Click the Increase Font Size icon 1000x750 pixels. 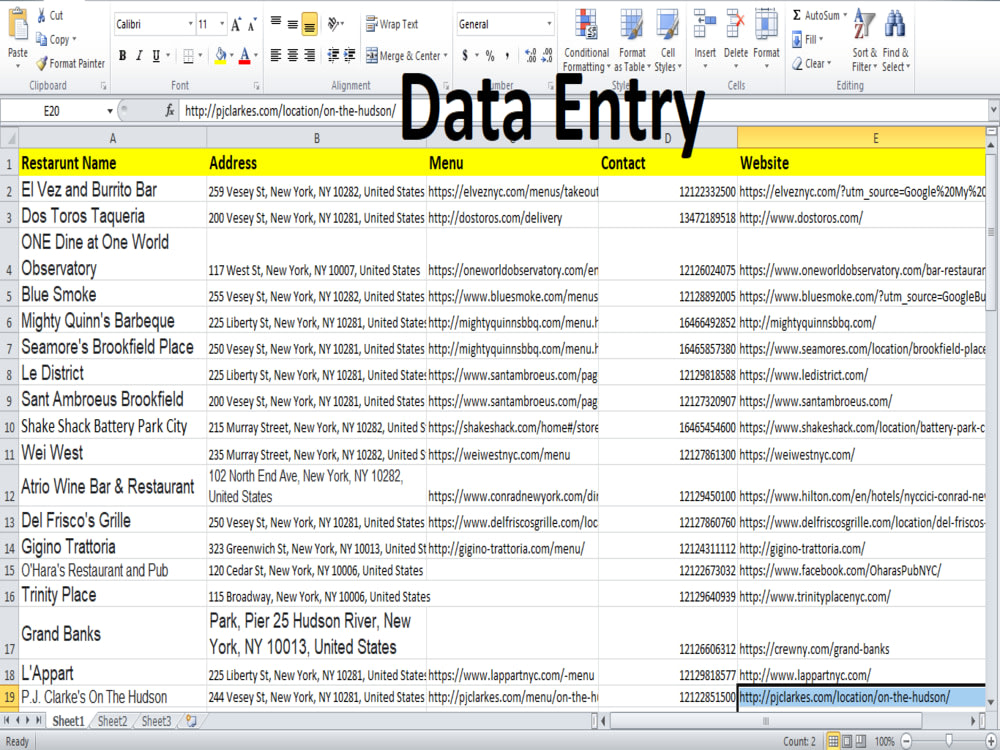[236, 25]
